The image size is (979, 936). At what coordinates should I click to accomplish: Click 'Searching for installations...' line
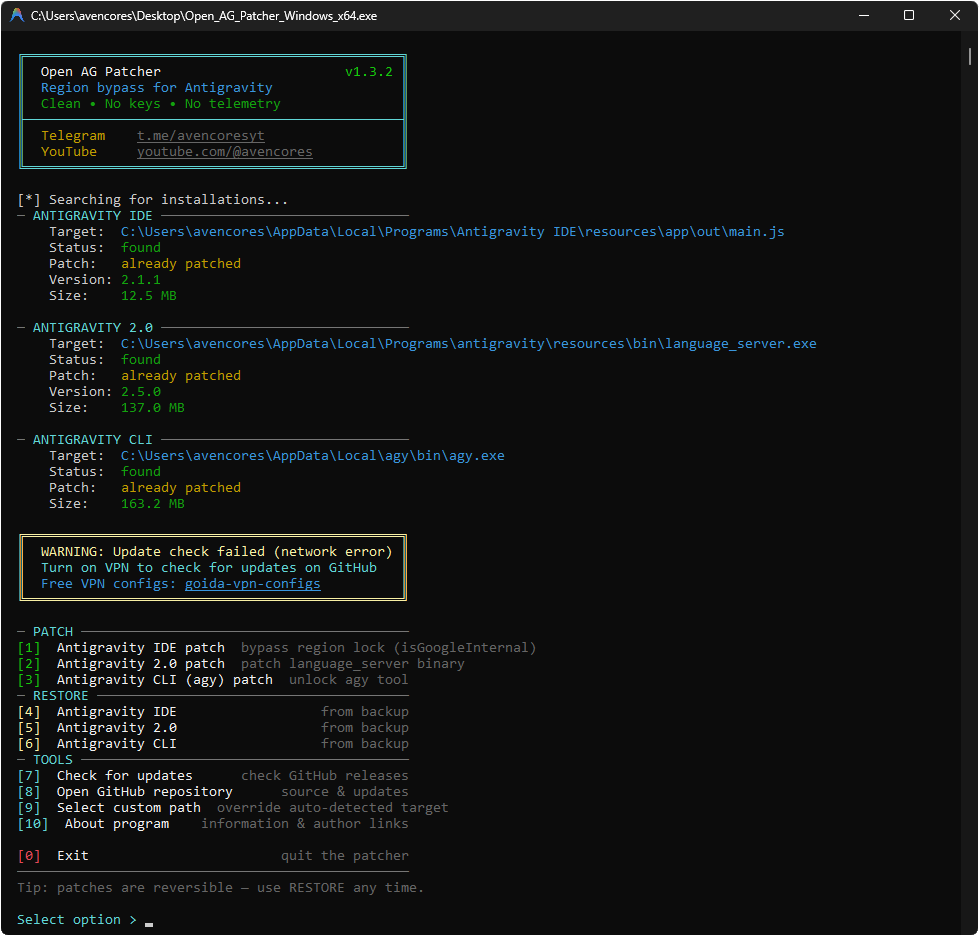pyautogui.click(x=152, y=200)
